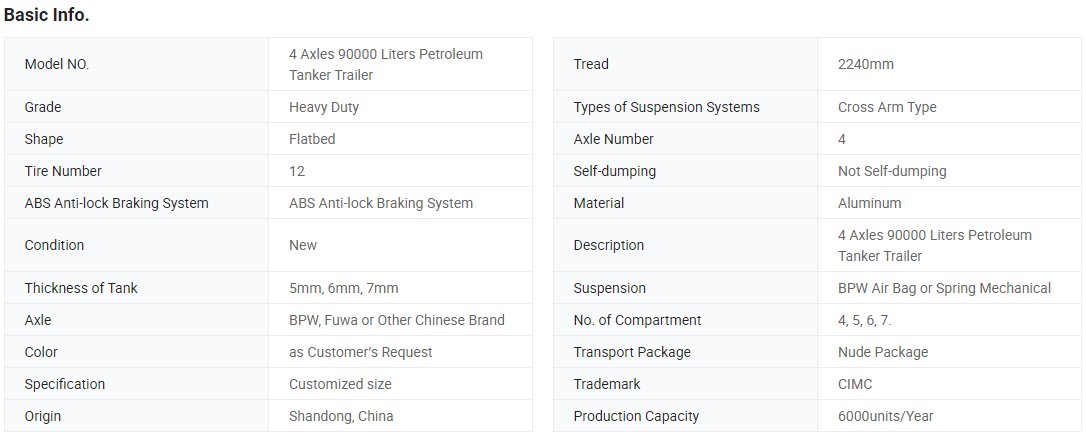This screenshot has height=435, width=1086.
Task: Select the Condition value New
Action: 303,245
